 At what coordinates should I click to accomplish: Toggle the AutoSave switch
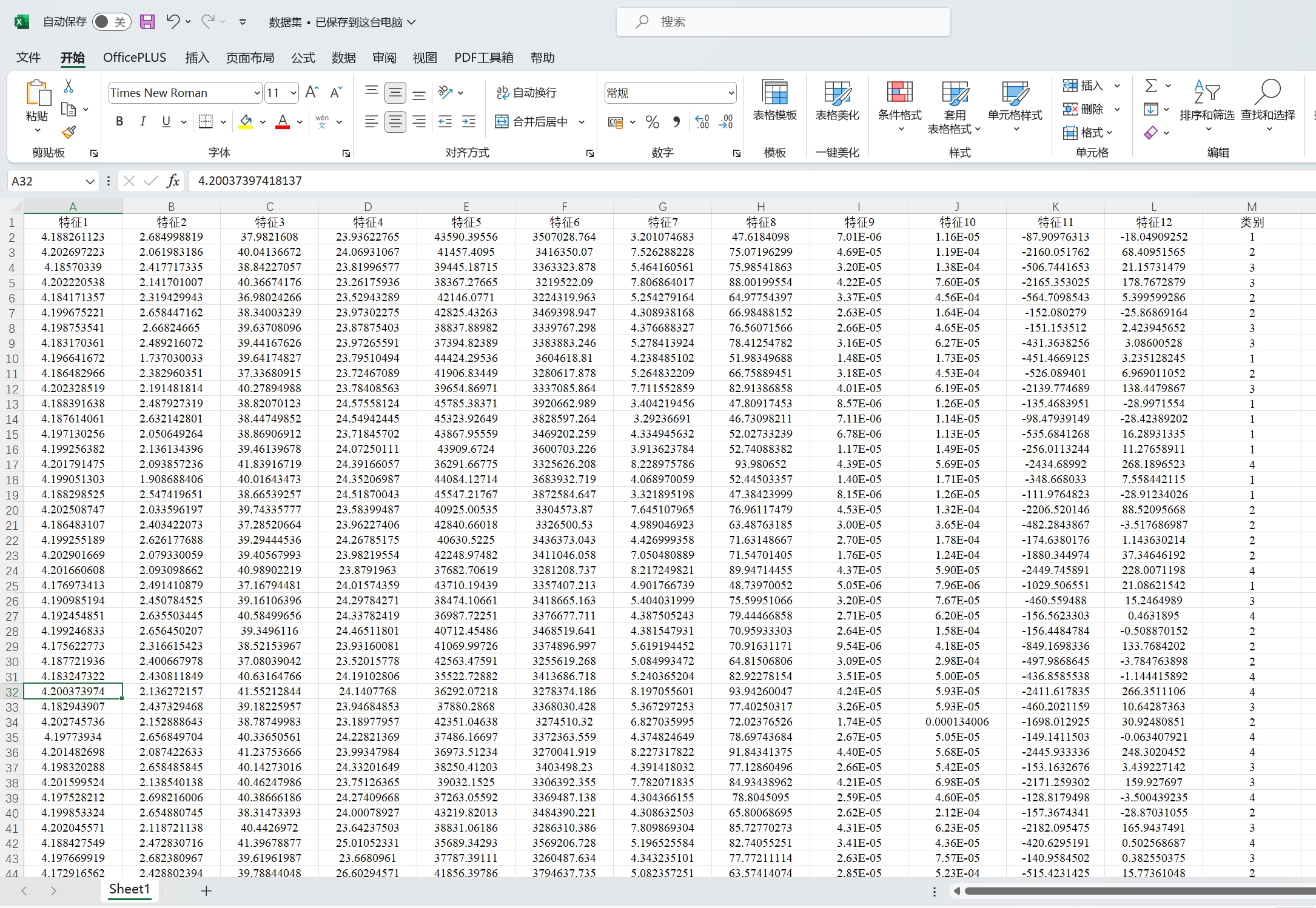pos(112,22)
